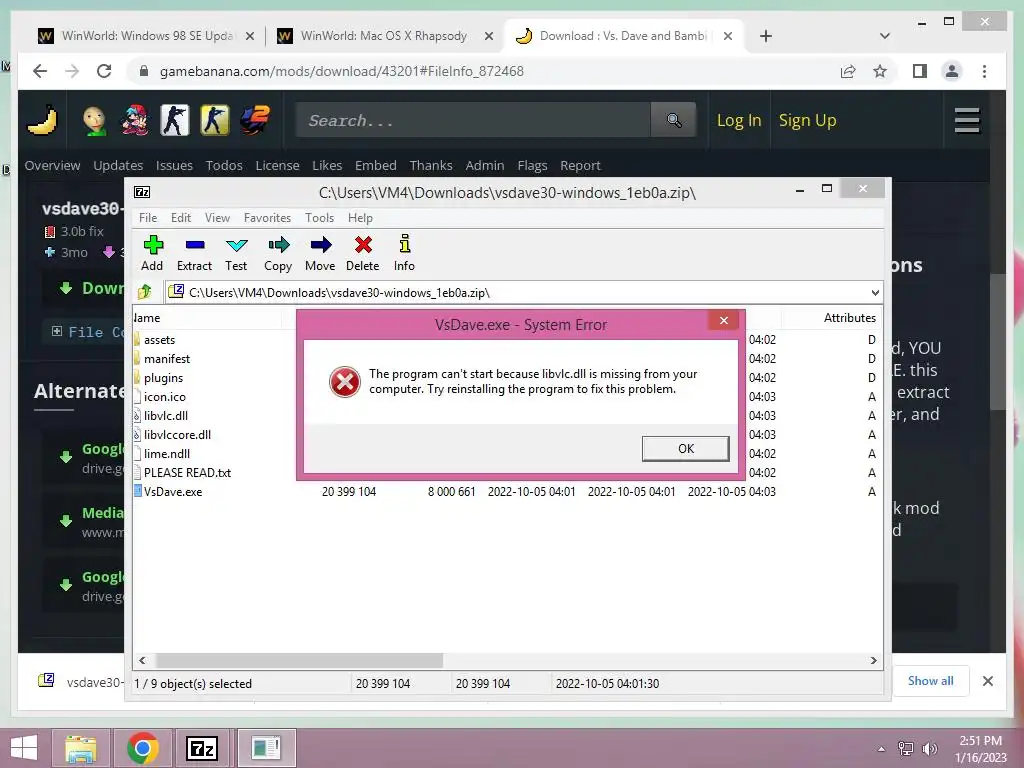The image size is (1024, 768).
Task: Open the 7-Zip Tools menu
Action: click(x=319, y=217)
